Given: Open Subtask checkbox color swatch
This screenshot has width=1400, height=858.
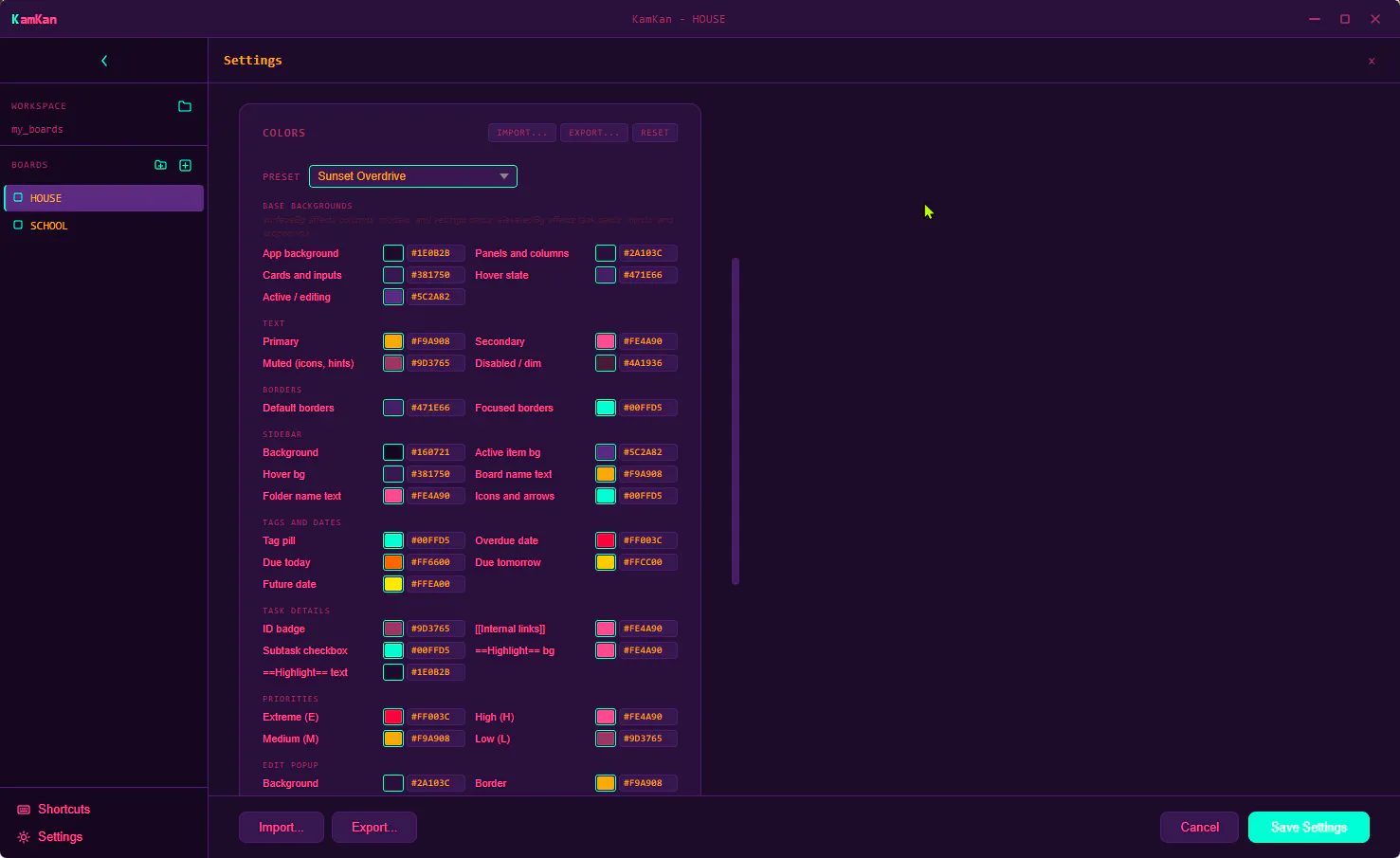Looking at the screenshot, I should (393, 650).
